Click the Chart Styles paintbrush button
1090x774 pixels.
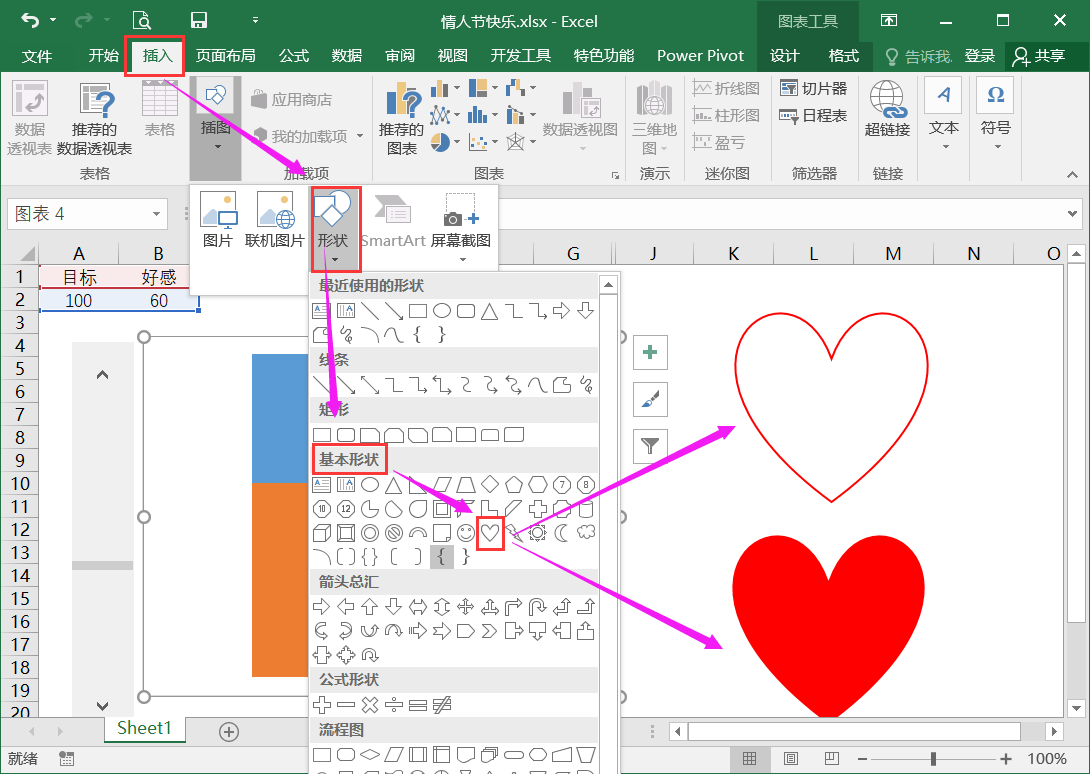(x=650, y=399)
